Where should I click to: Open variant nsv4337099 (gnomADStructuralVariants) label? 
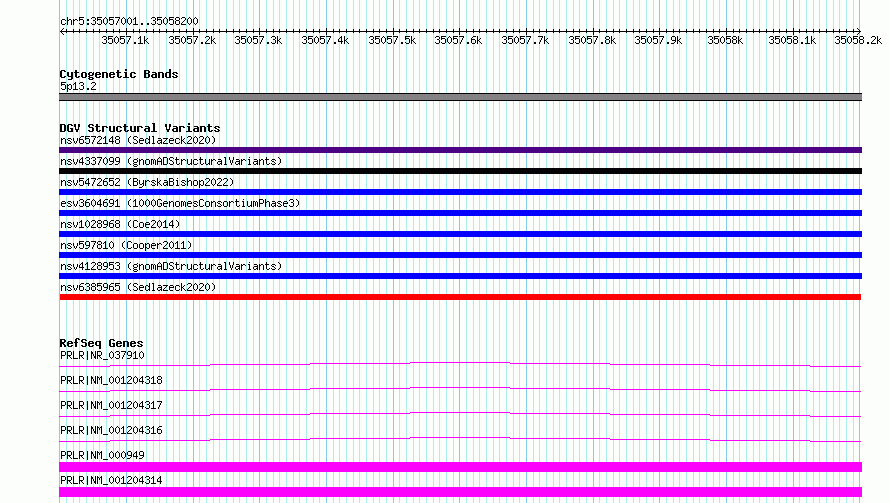pyautogui.click(x=171, y=161)
